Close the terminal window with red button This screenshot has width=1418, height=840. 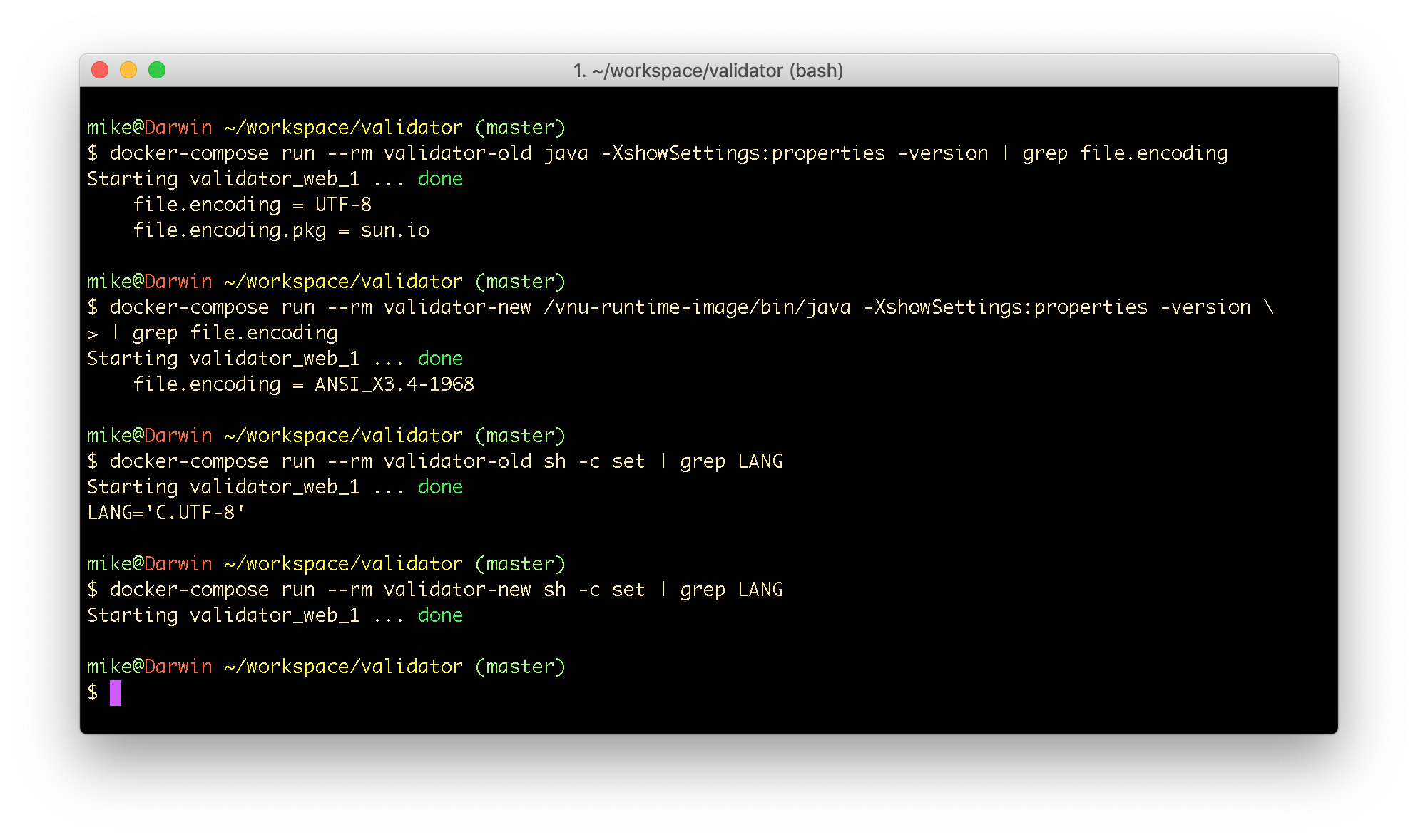(x=100, y=70)
